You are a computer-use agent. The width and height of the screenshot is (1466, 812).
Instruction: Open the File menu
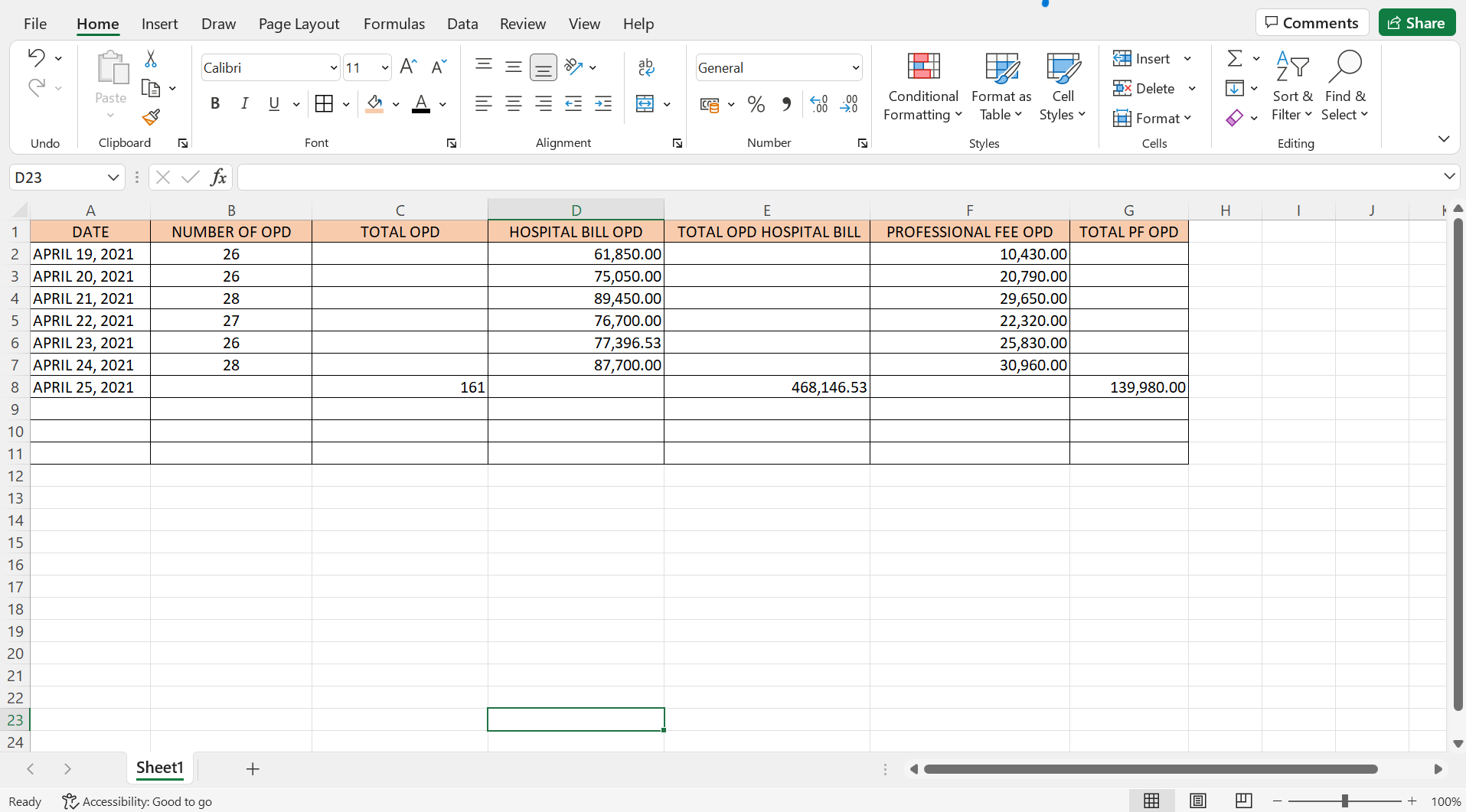coord(35,24)
